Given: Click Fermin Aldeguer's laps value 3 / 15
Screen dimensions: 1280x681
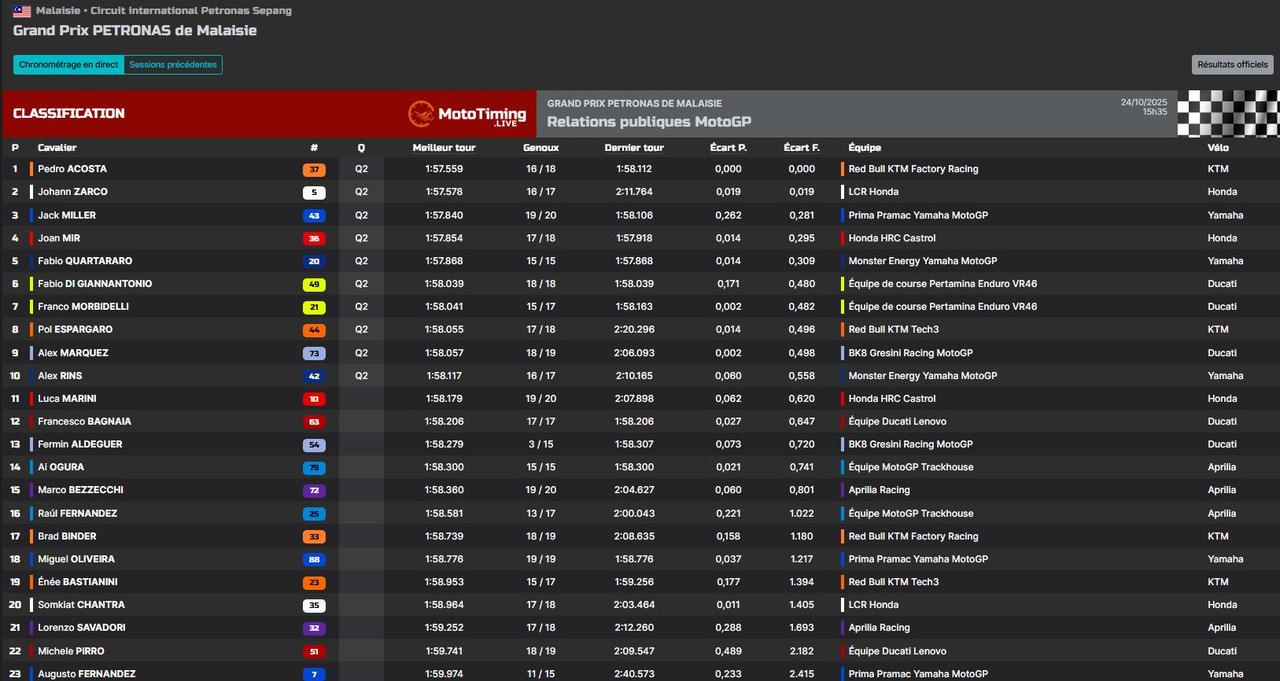Looking at the screenshot, I should [x=541, y=445].
